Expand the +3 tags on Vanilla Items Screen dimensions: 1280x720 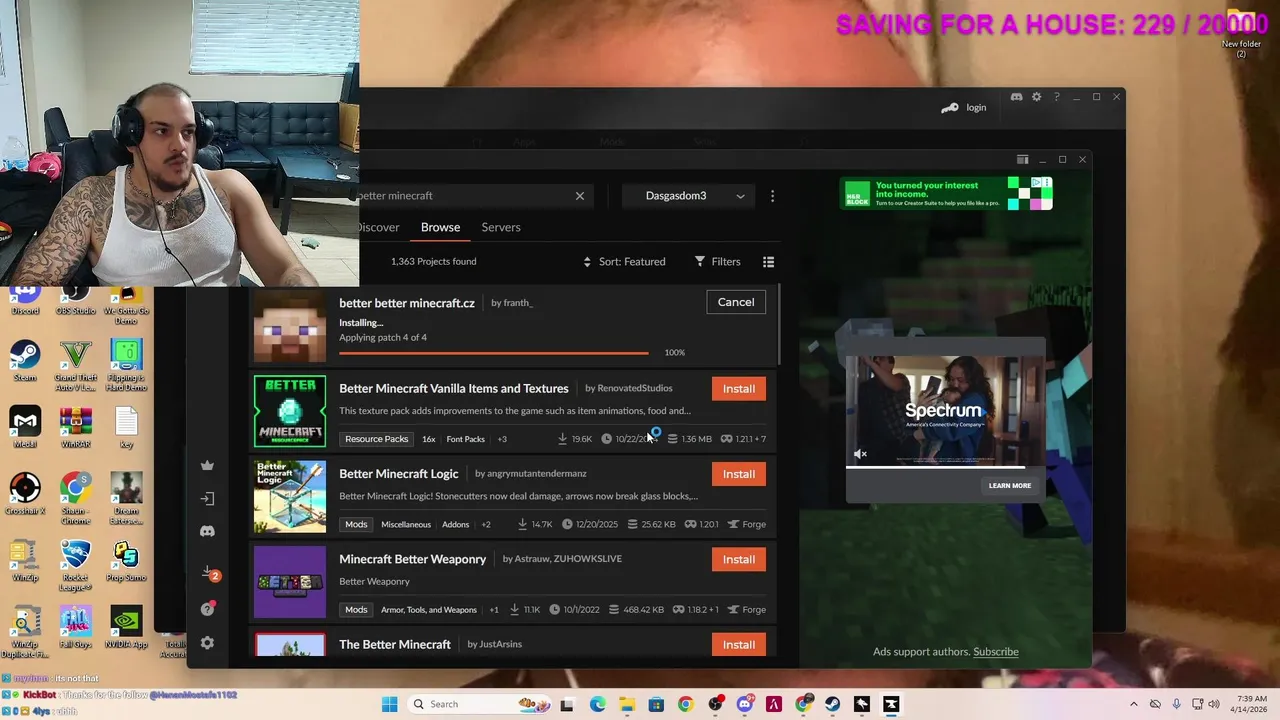click(x=502, y=439)
